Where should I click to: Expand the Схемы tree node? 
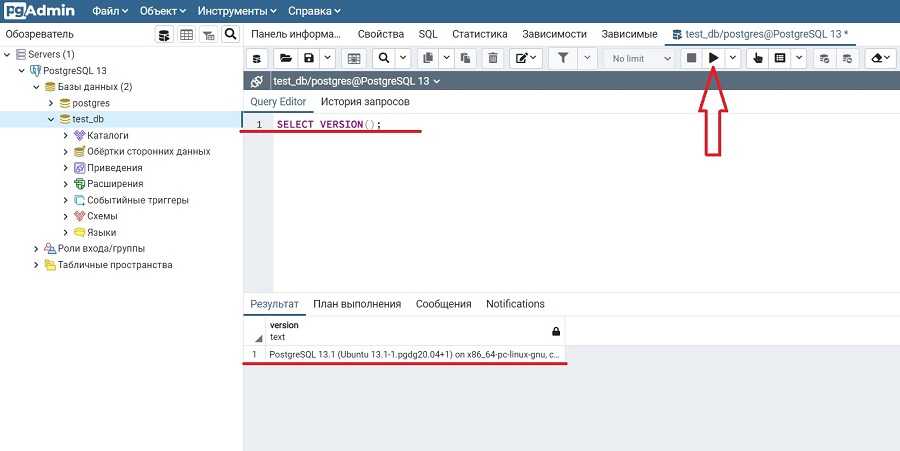pos(66,216)
